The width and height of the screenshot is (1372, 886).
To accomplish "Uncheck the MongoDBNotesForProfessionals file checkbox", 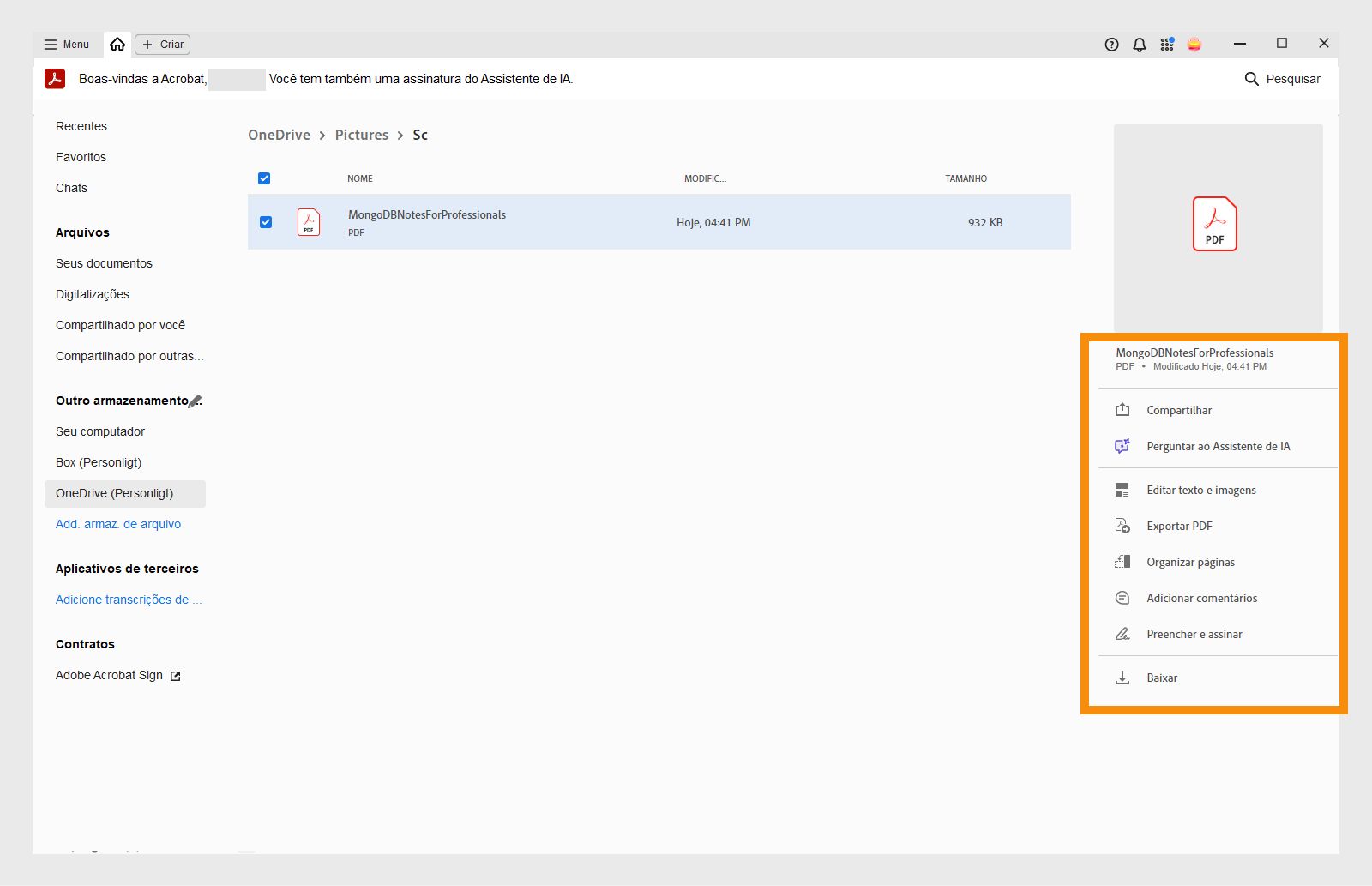I will click(x=266, y=221).
